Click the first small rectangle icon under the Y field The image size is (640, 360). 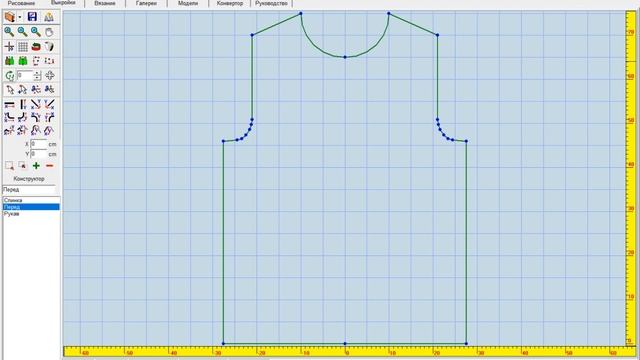pyautogui.click(x=9, y=166)
